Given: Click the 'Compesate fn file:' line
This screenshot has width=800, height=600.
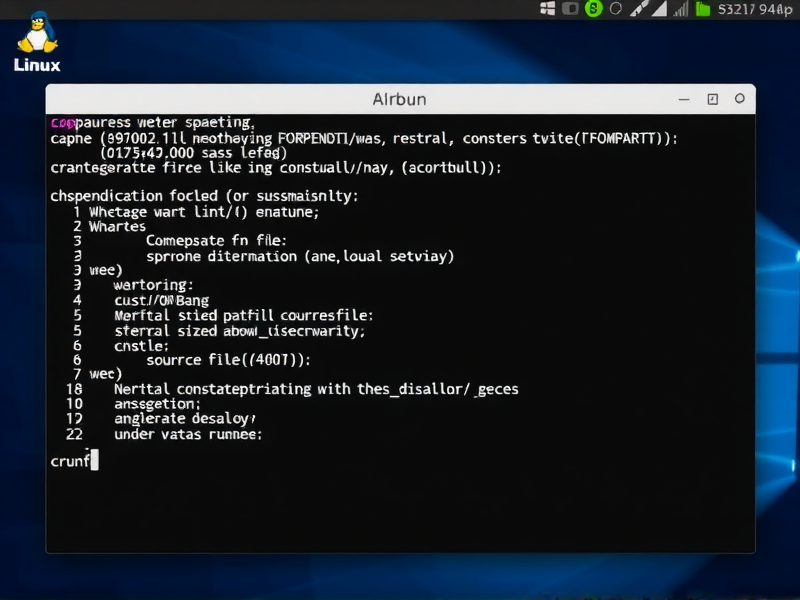Looking at the screenshot, I should (216, 240).
